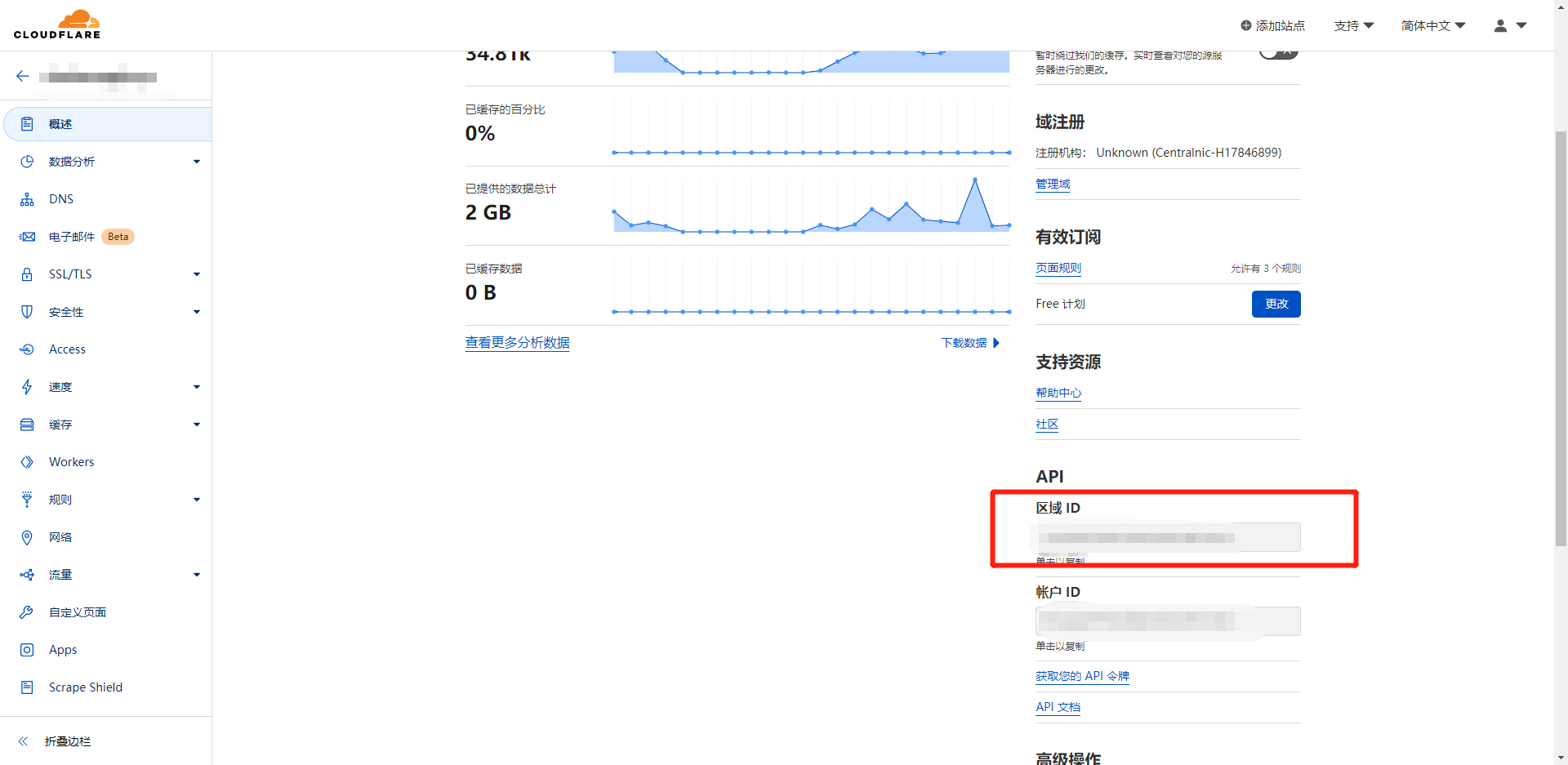Click the DNS network icon
This screenshot has height=765, width=1568.
click(x=27, y=199)
